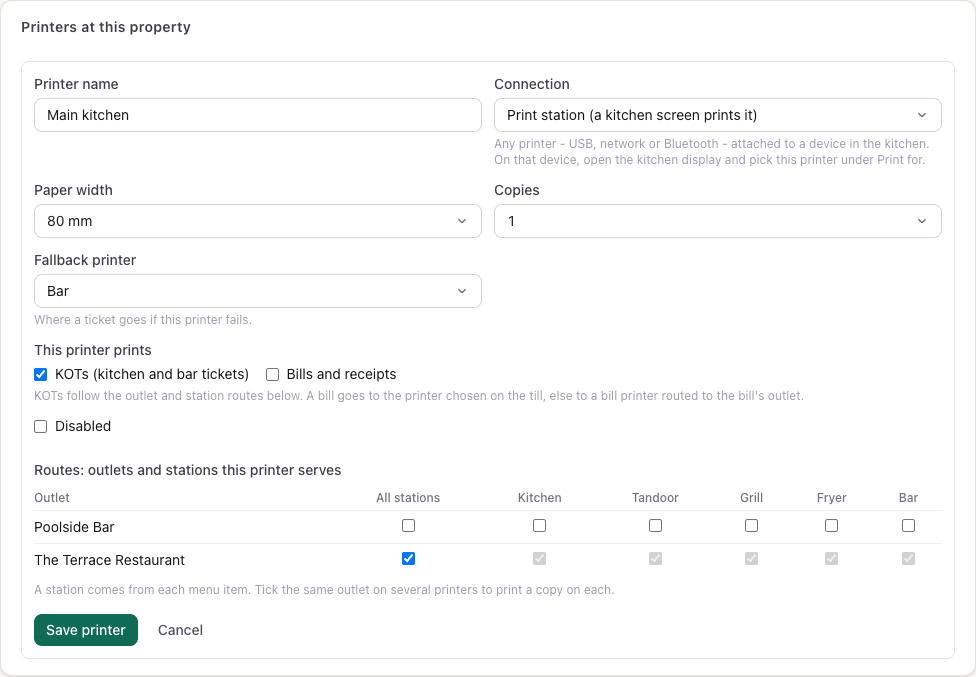Viewport: 976px width, 677px height.
Task: Untick All stations for The Terrace Restaurant
Action: coord(408,559)
